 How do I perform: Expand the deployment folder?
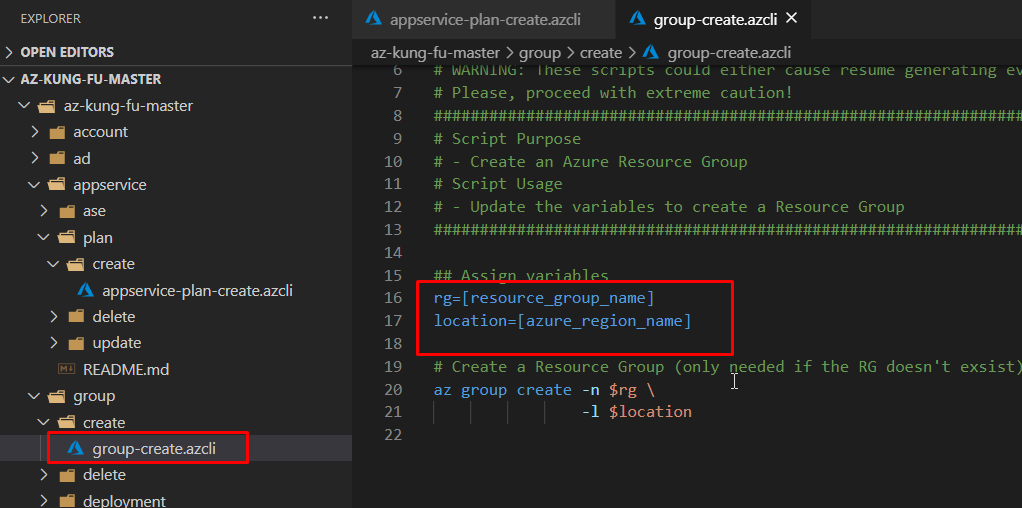pos(44,501)
